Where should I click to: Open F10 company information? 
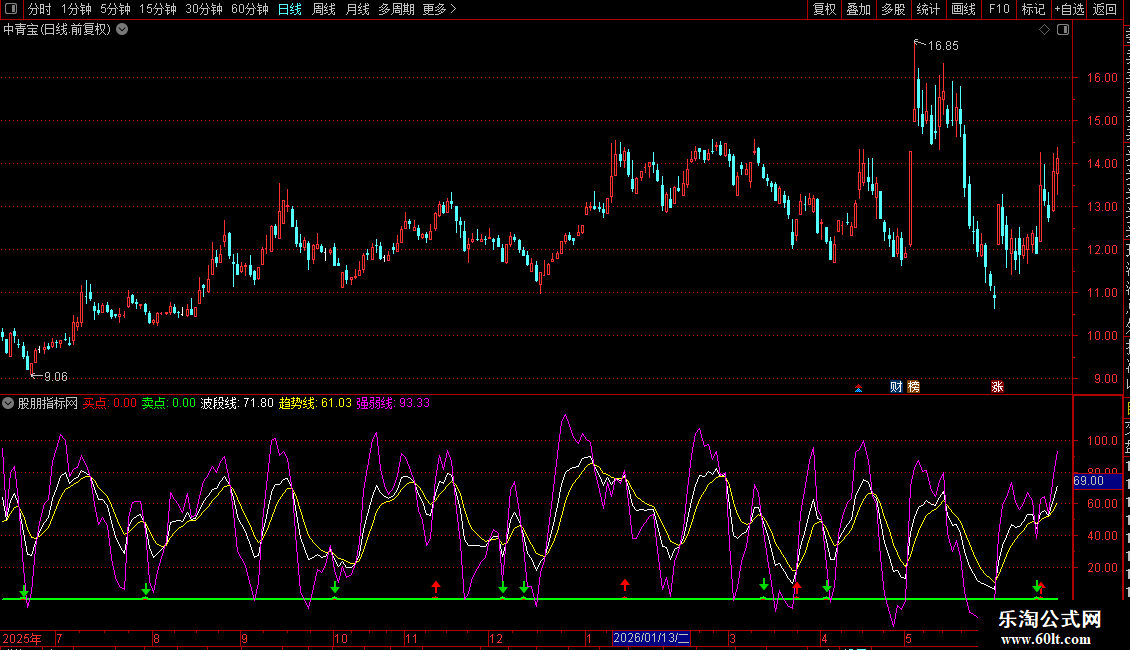coord(999,9)
